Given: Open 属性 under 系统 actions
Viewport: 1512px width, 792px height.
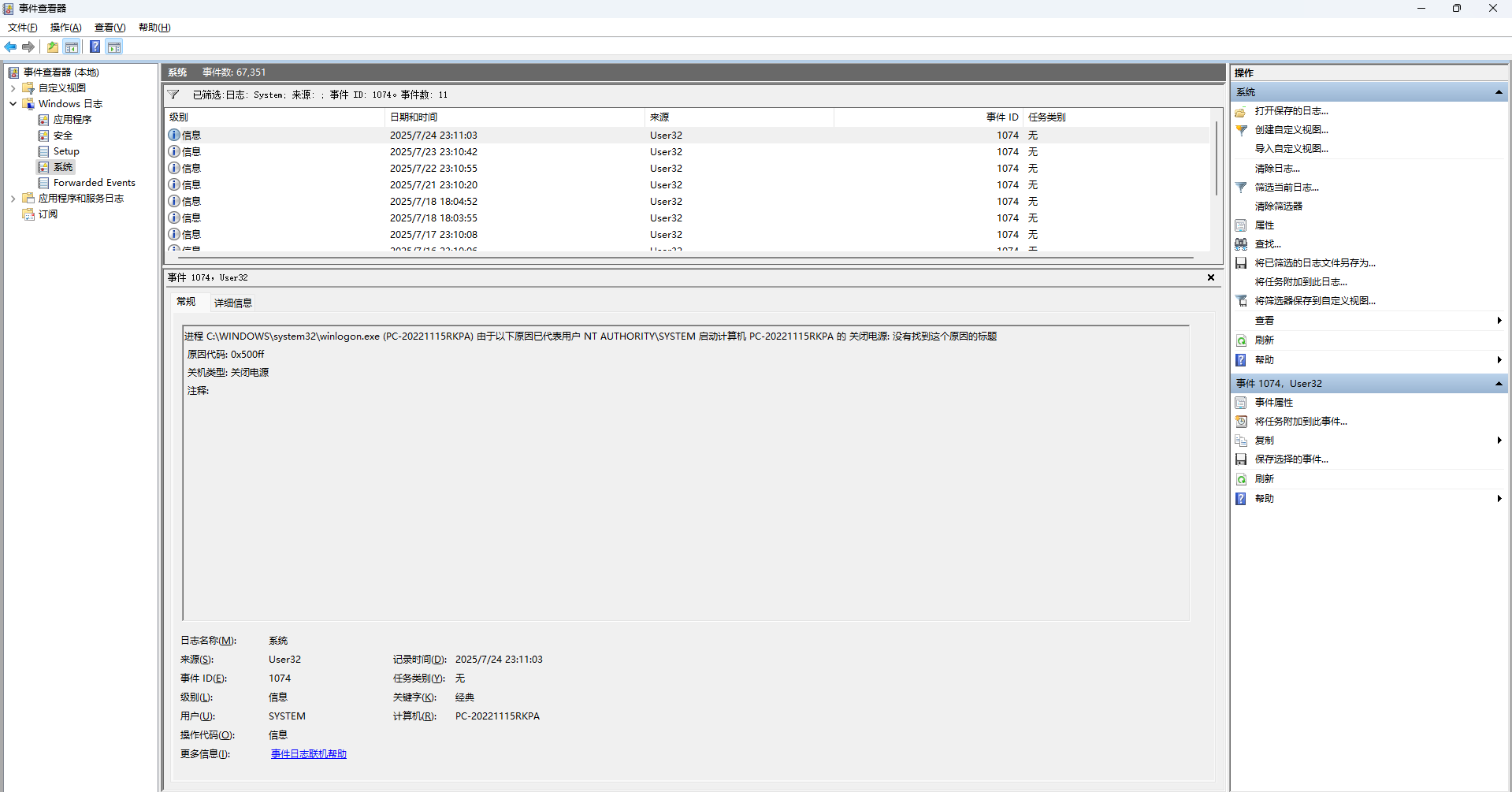Looking at the screenshot, I should click(1265, 225).
